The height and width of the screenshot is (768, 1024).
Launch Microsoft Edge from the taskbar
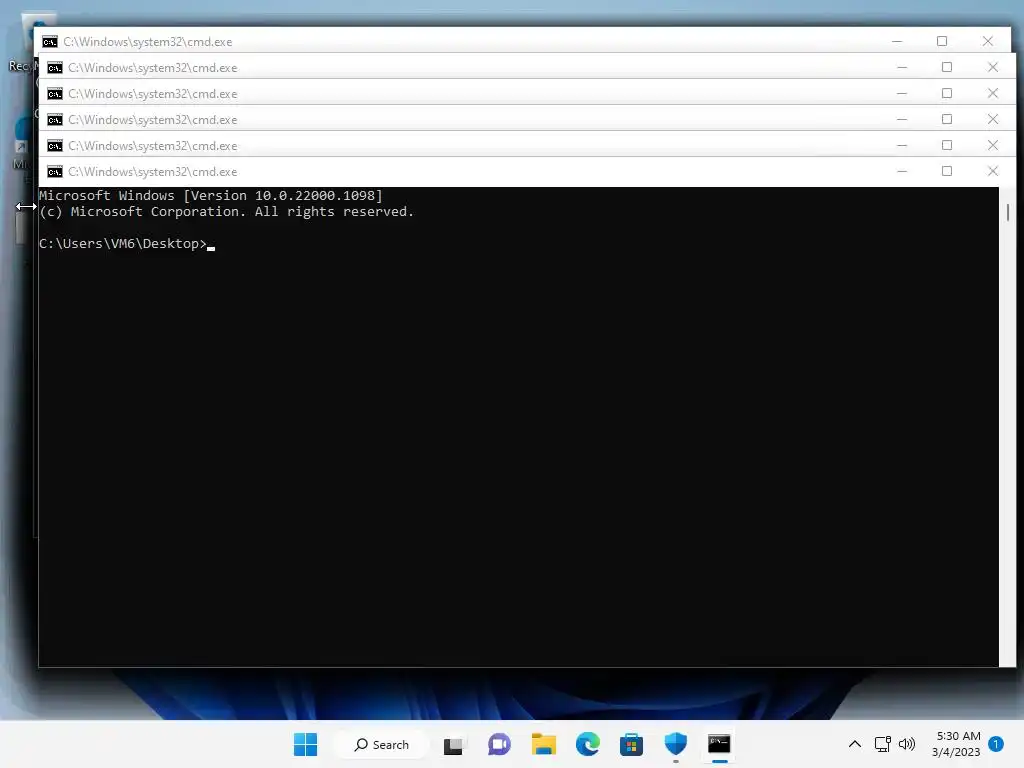[588, 744]
